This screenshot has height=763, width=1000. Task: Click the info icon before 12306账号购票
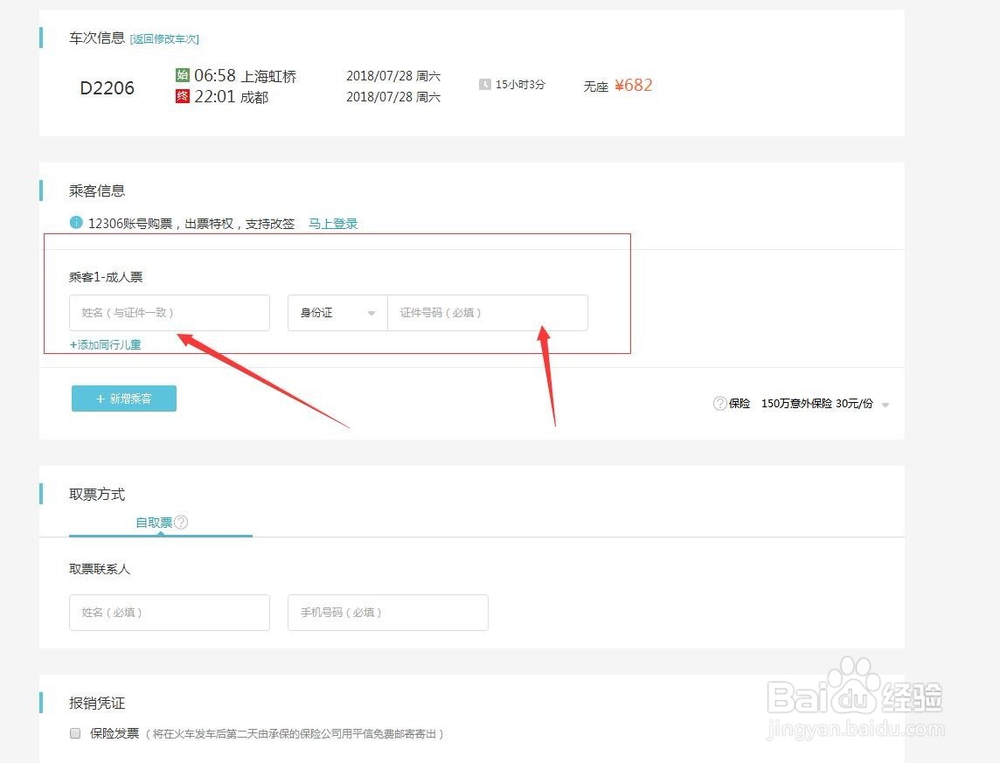[x=77, y=224]
